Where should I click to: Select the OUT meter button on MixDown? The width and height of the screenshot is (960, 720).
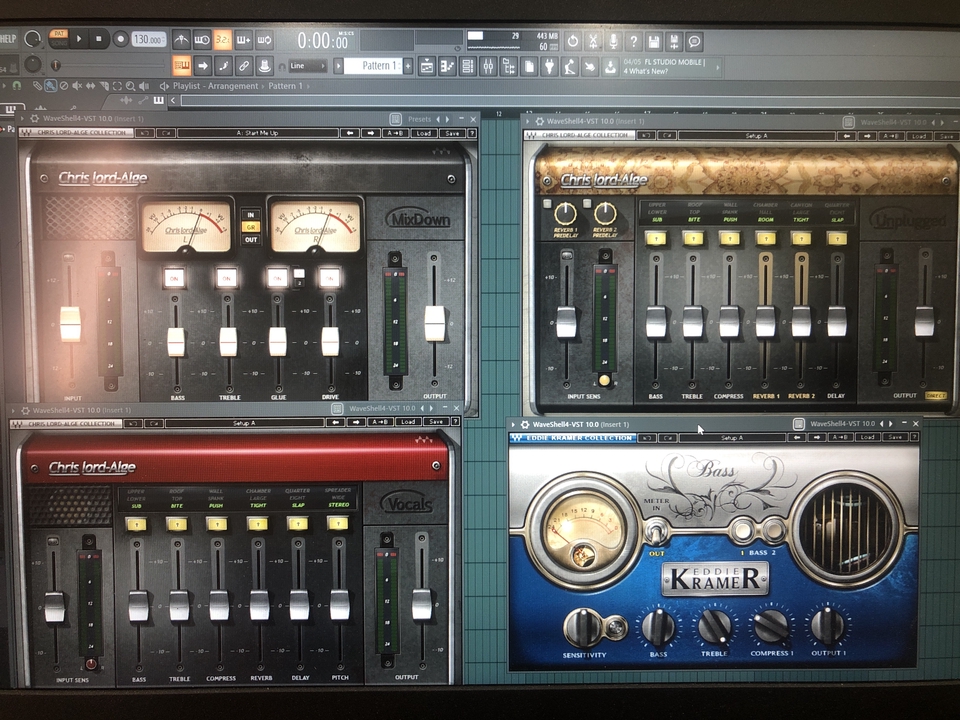pos(251,239)
